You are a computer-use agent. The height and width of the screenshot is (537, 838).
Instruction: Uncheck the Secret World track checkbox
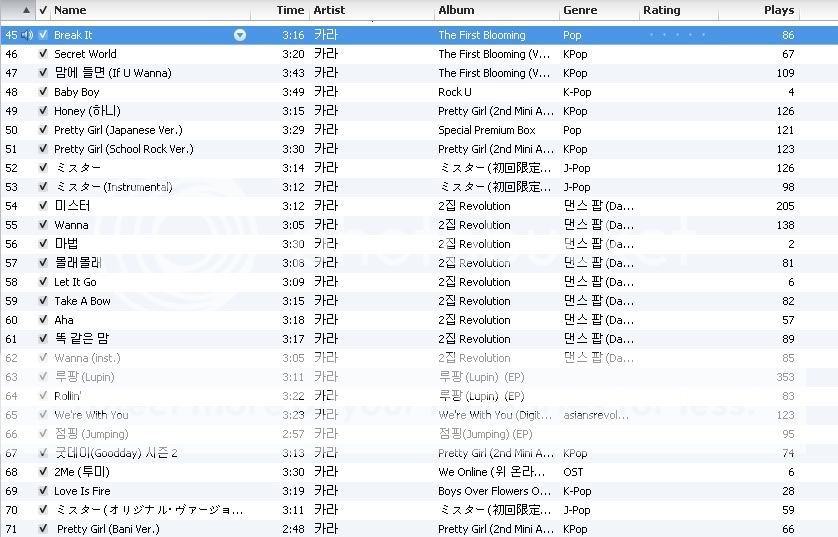(43, 54)
